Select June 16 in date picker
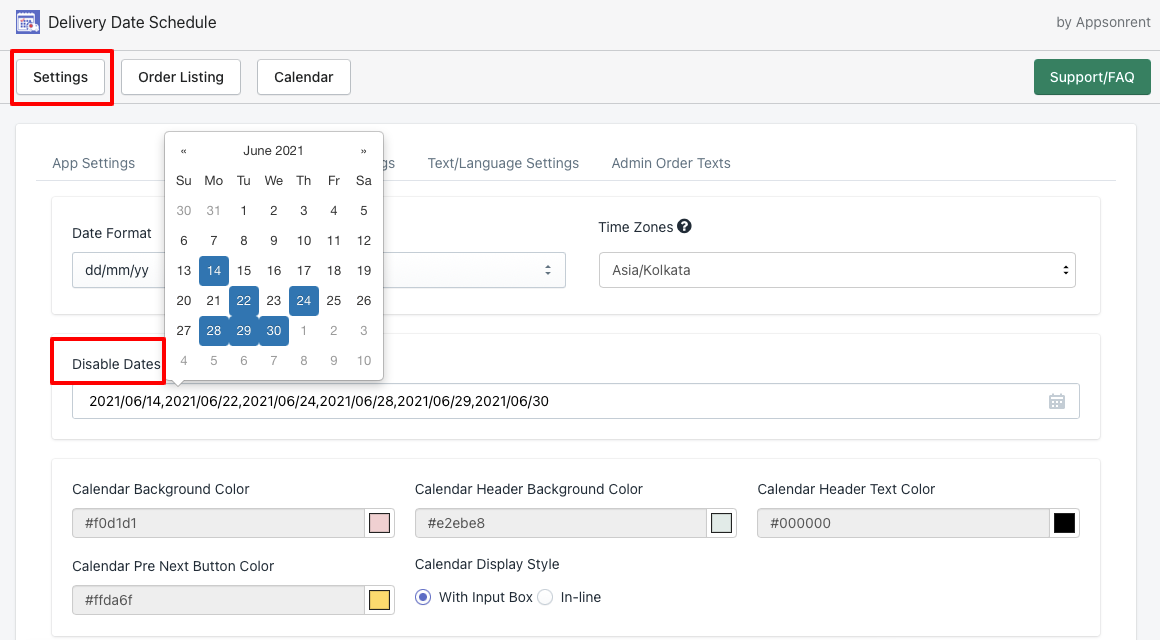Screen dimensions: 1160x640 coord(274,271)
